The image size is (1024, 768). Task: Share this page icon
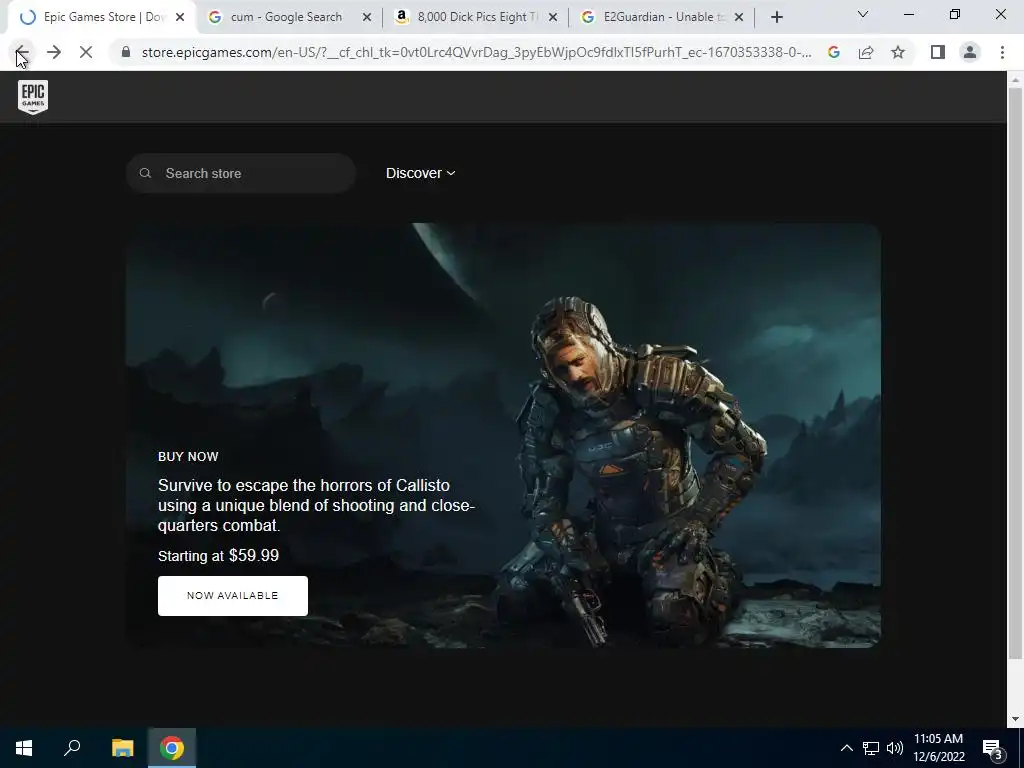[x=866, y=52]
